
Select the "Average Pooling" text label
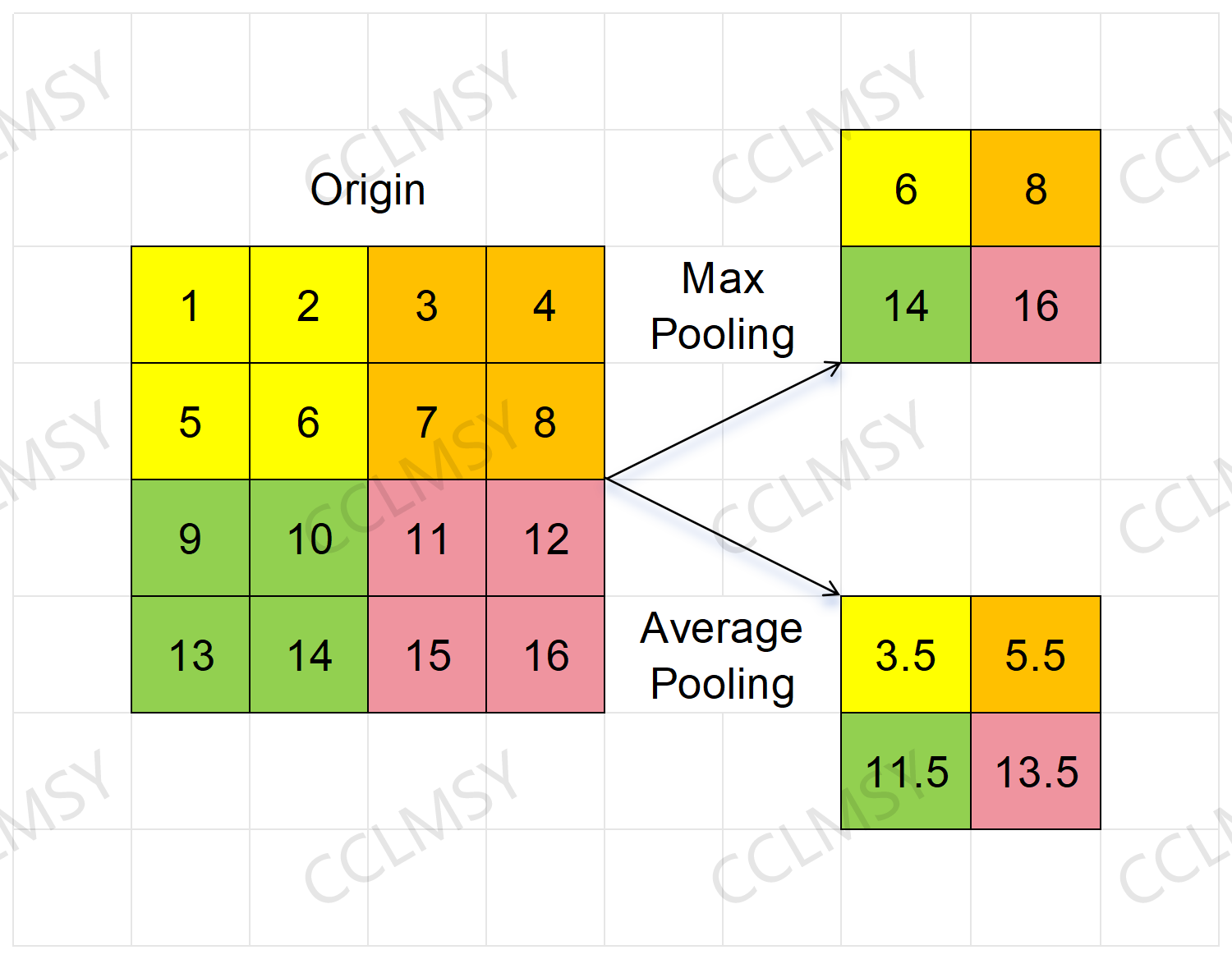point(722,656)
